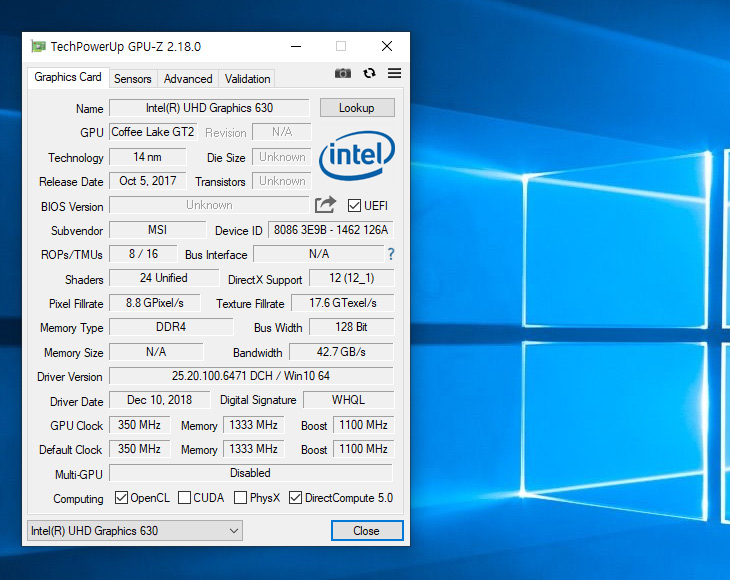The height and width of the screenshot is (580, 730).
Task: Switch to the Advanced tab
Action: (188, 79)
